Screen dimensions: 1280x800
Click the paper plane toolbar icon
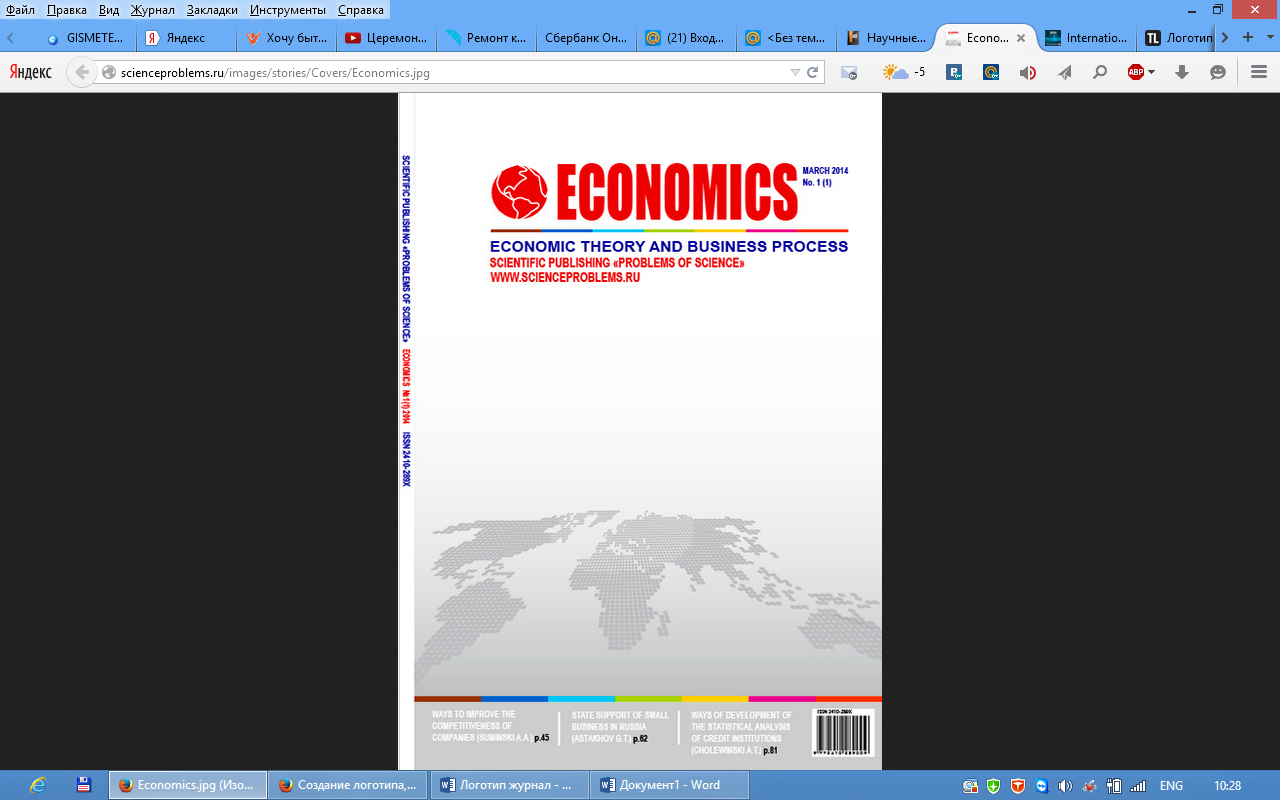click(1064, 72)
